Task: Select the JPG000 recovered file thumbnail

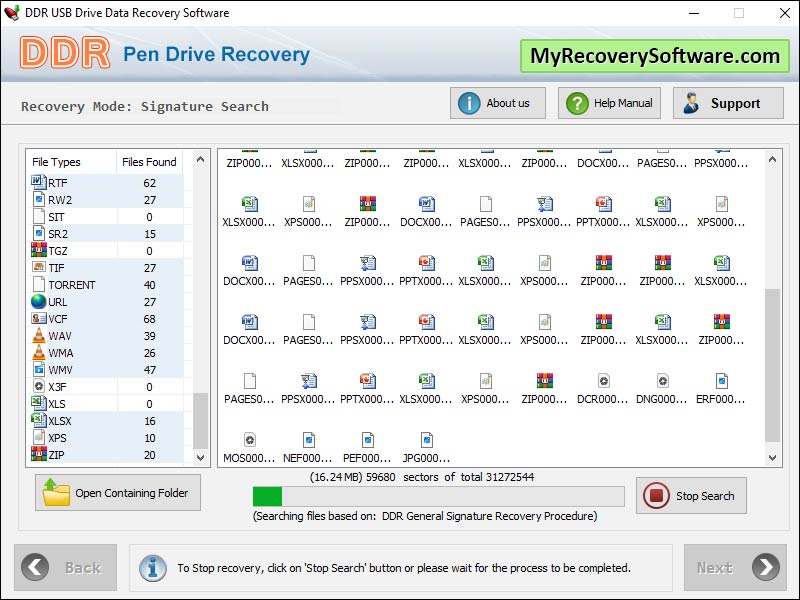Action: 426,441
